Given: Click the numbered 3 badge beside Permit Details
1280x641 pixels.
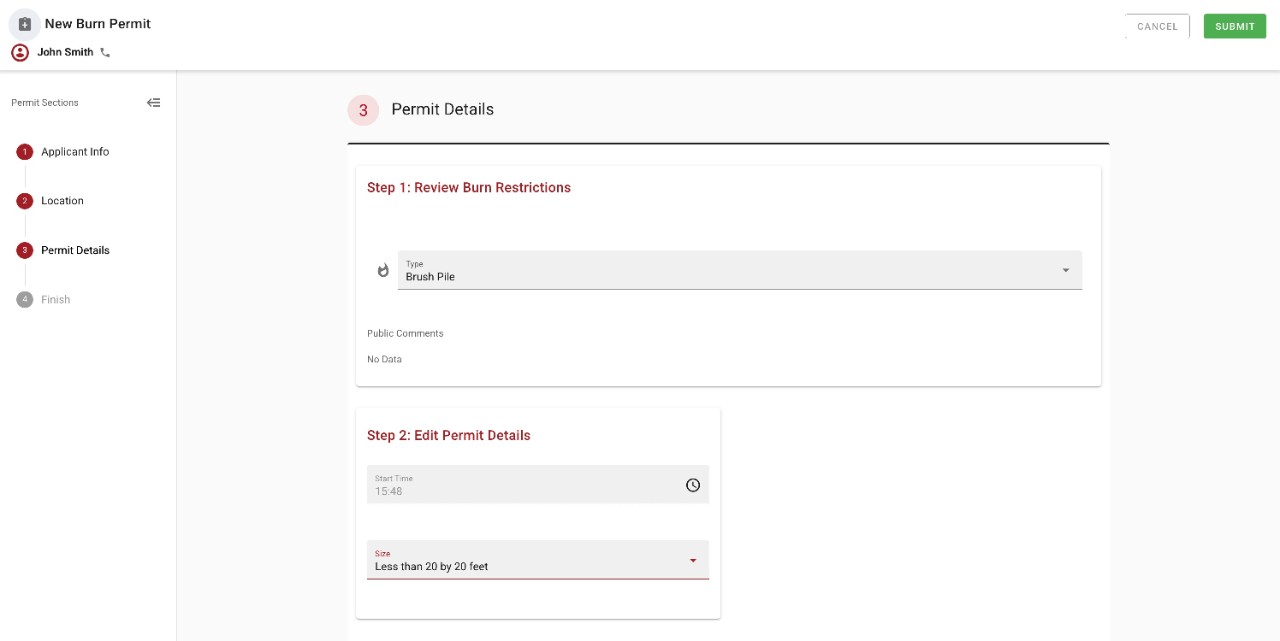Looking at the screenshot, I should (x=363, y=110).
